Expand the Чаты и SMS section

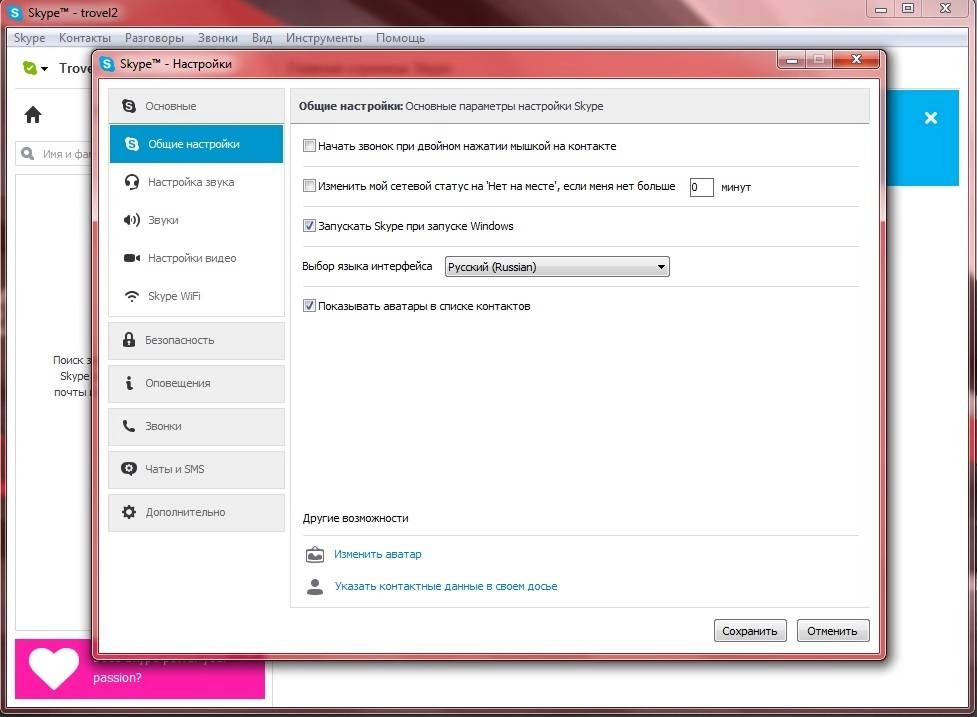tap(196, 469)
